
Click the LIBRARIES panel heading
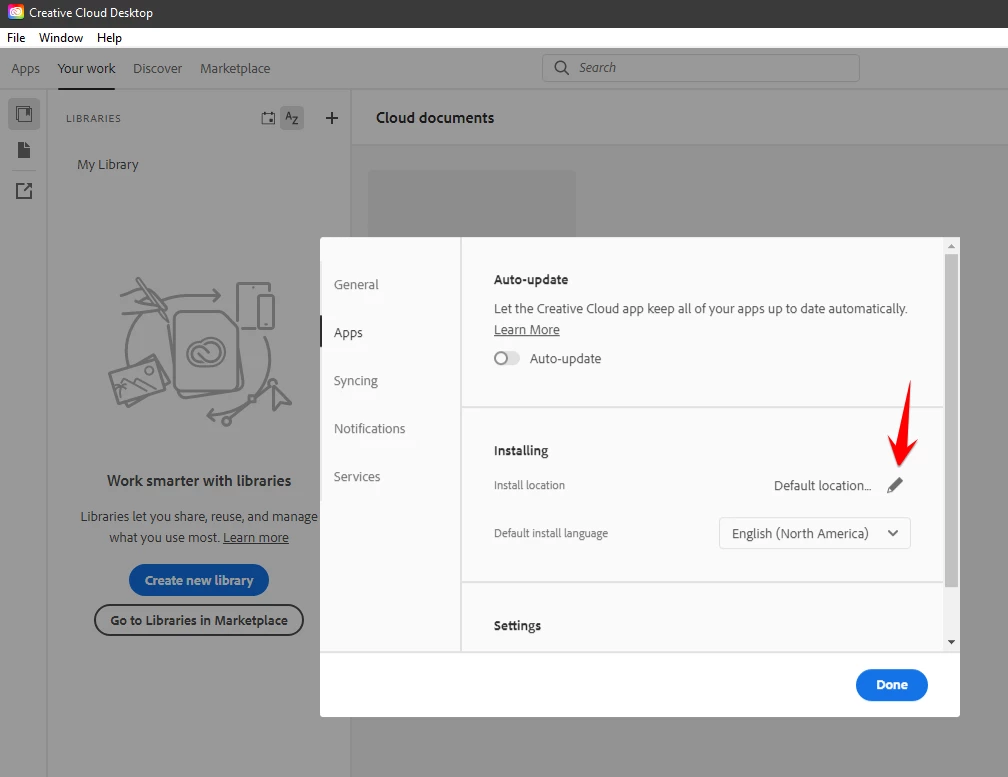[x=93, y=119]
